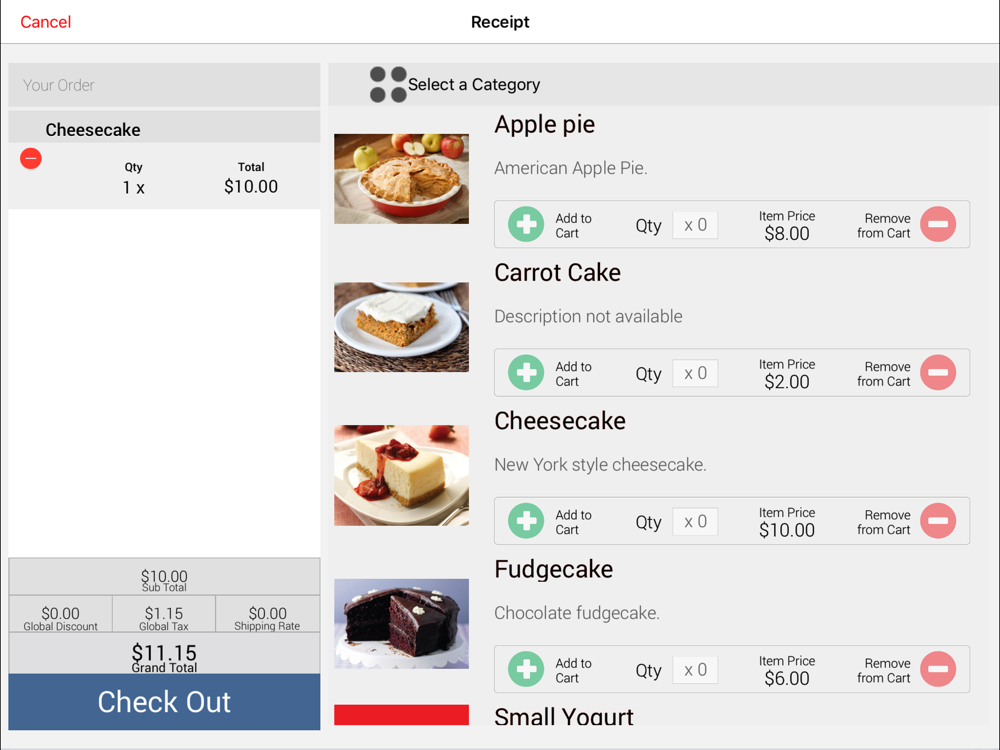Click the Cancel link
1000x750 pixels.
45,22
